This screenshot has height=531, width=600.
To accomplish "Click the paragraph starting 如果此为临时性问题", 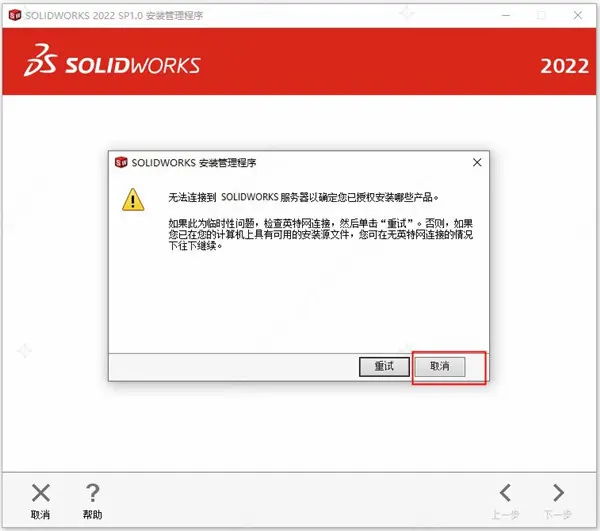I will (321, 235).
